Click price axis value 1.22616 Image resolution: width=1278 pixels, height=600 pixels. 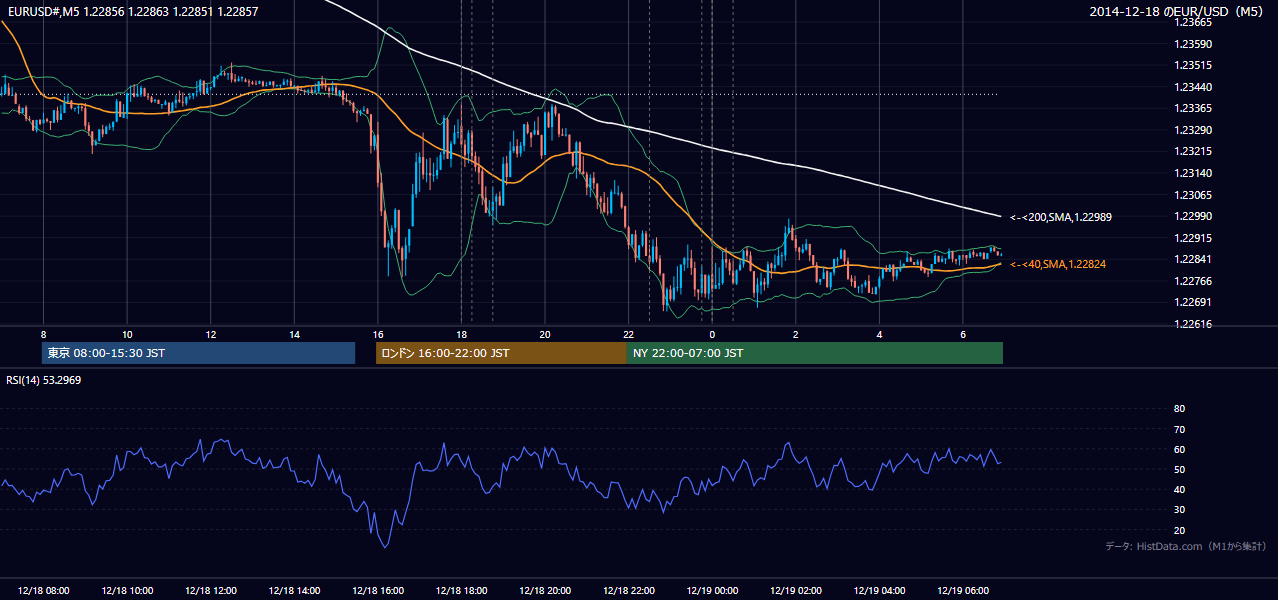(x=1193, y=324)
